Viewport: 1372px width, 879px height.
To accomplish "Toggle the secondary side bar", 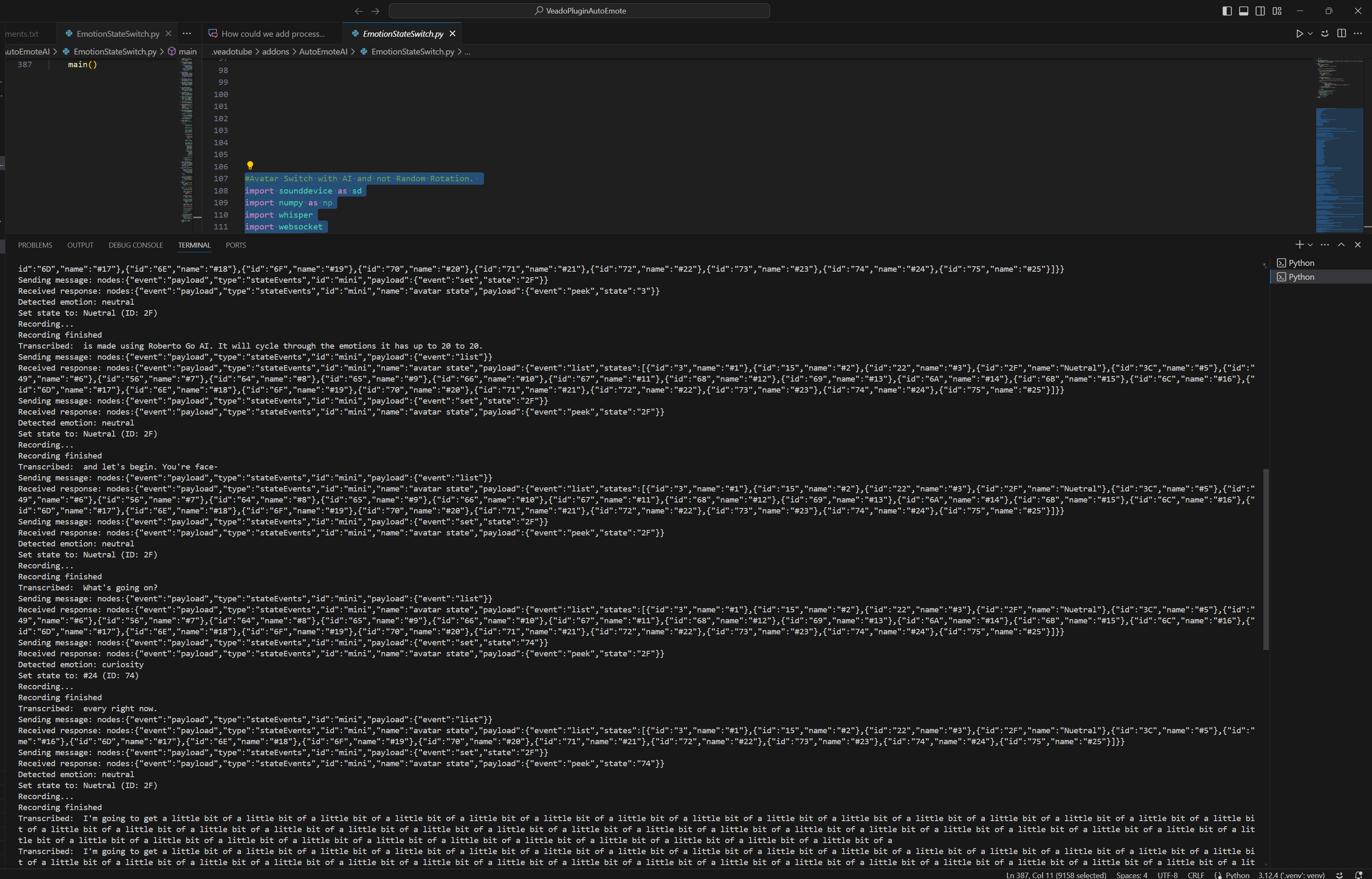I will point(1260,11).
